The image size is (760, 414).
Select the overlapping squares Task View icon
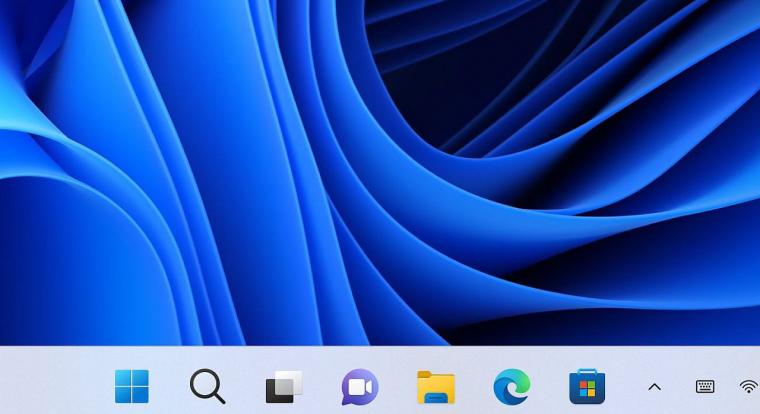click(x=284, y=386)
